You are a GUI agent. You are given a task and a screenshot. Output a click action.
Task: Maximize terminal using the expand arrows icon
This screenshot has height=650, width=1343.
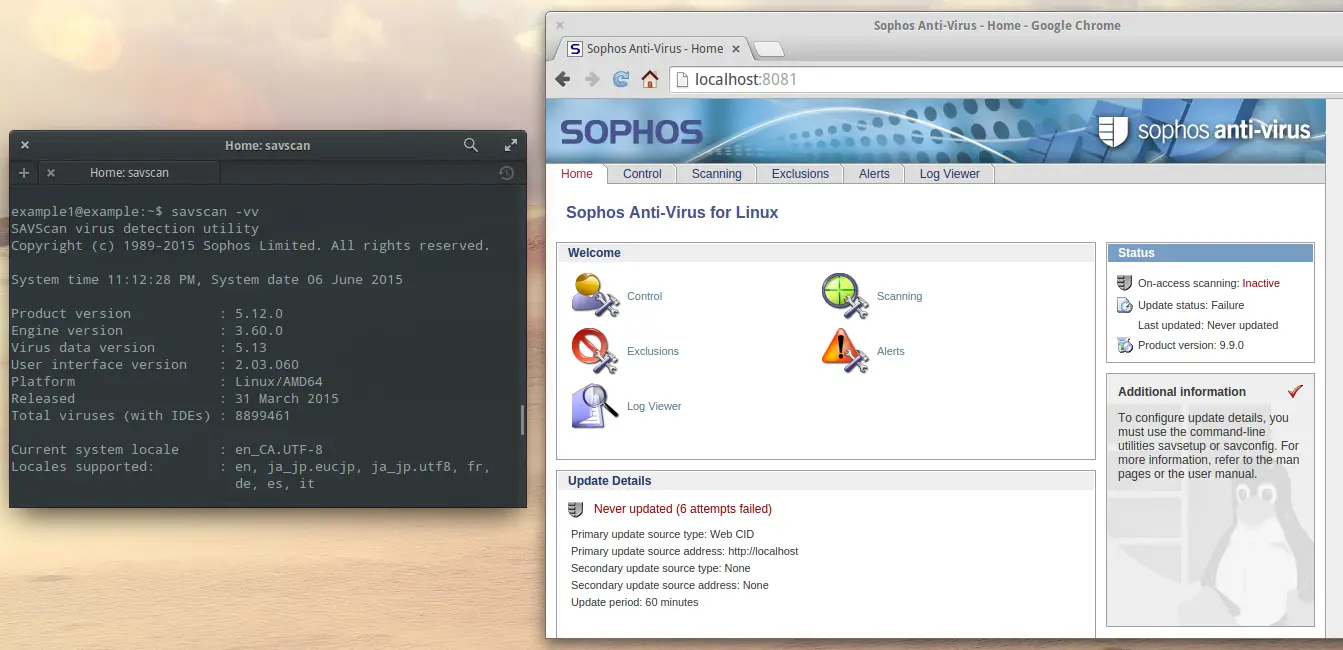tap(510, 145)
